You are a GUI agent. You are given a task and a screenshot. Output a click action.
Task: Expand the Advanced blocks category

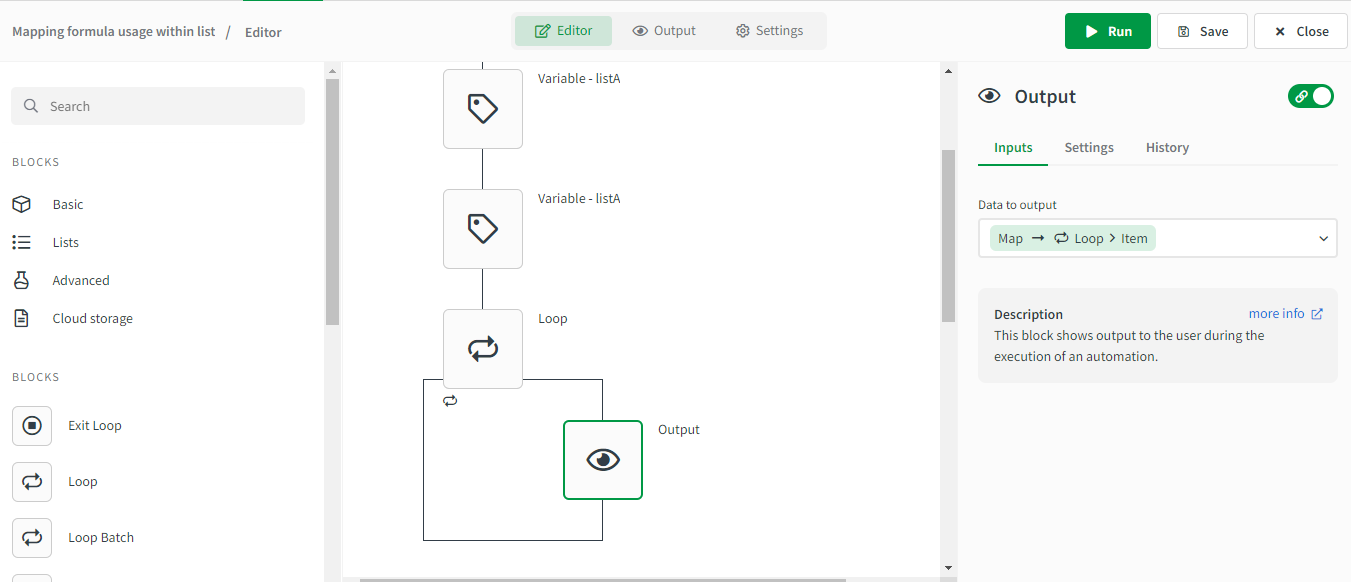coord(82,280)
